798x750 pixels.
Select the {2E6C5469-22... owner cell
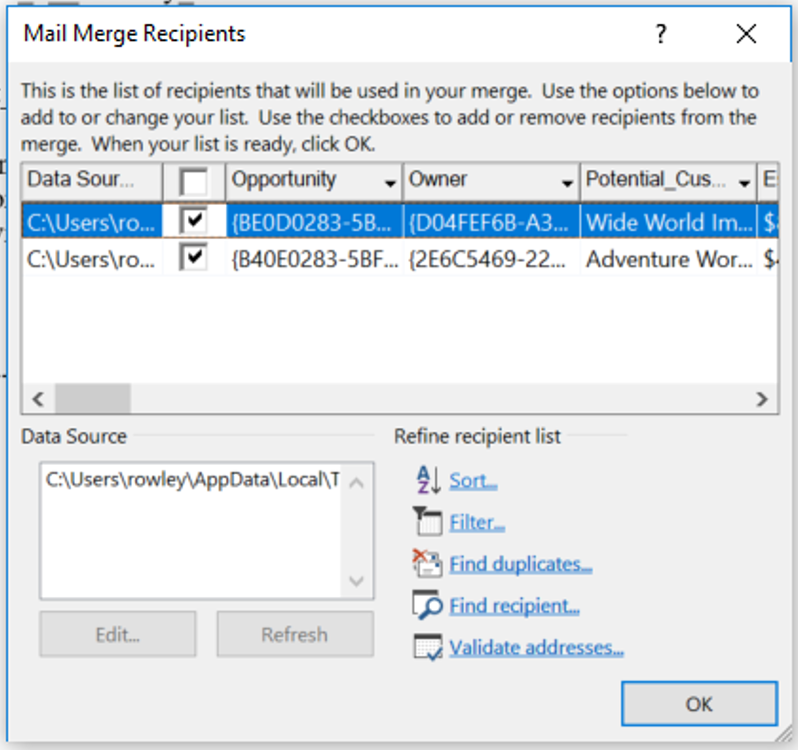pyautogui.click(x=491, y=259)
